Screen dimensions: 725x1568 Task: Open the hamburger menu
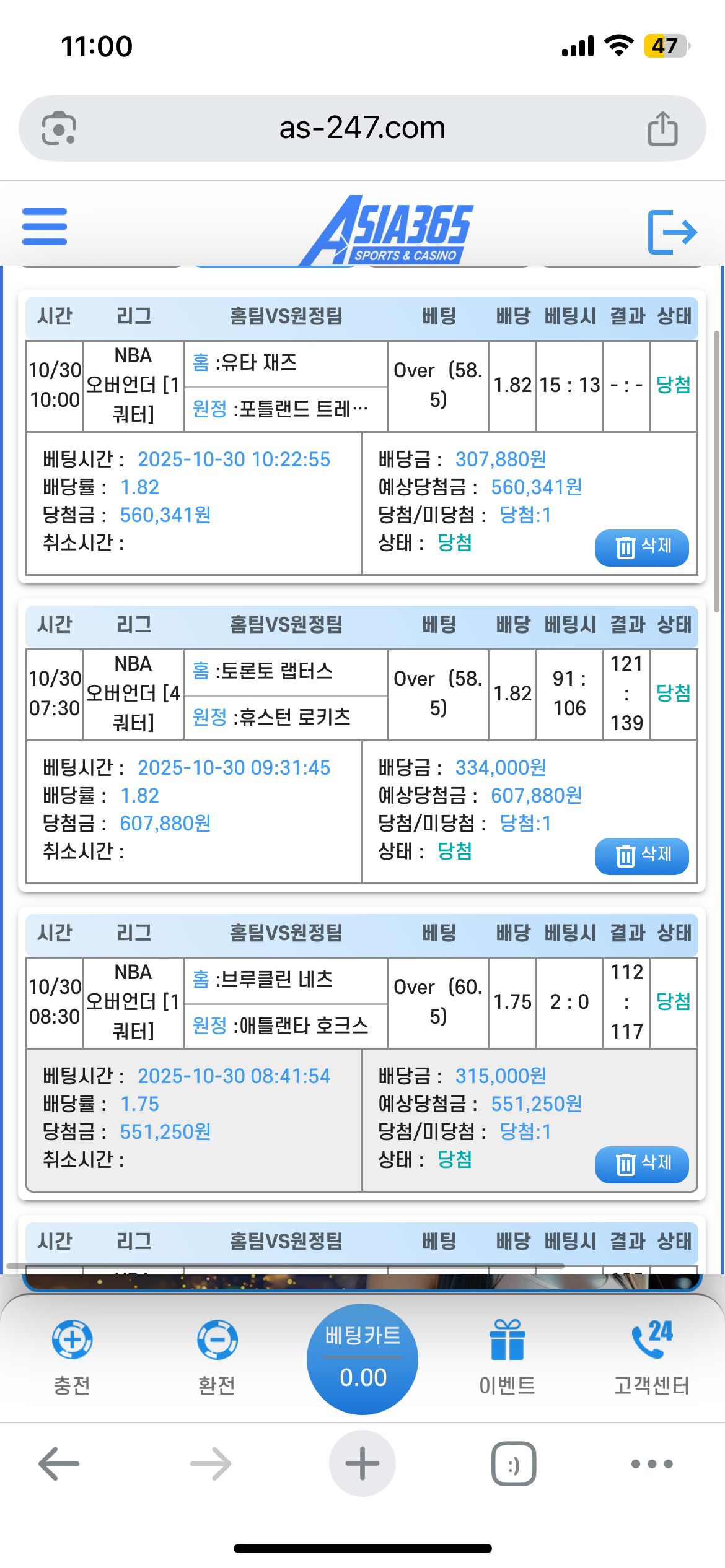pos(45,227)
